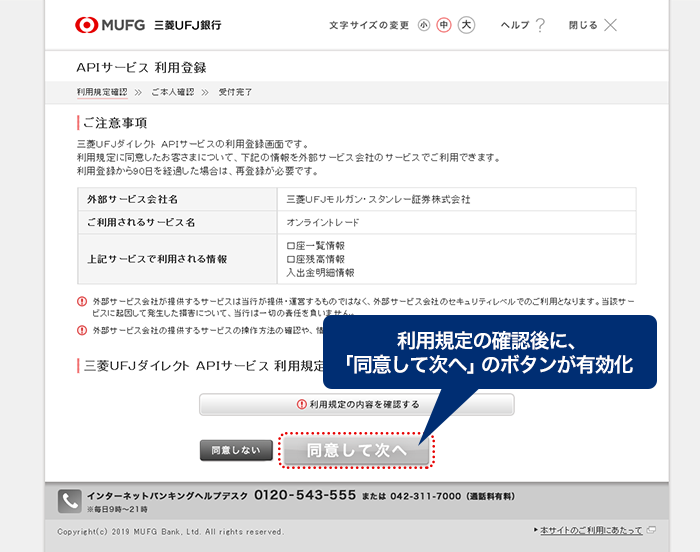This screenshot has width=700, height=552.
Task: Click the 三菱UFJモルガン・スタンレー証券株式会社 table cell
Action: (x=378, y=199)
